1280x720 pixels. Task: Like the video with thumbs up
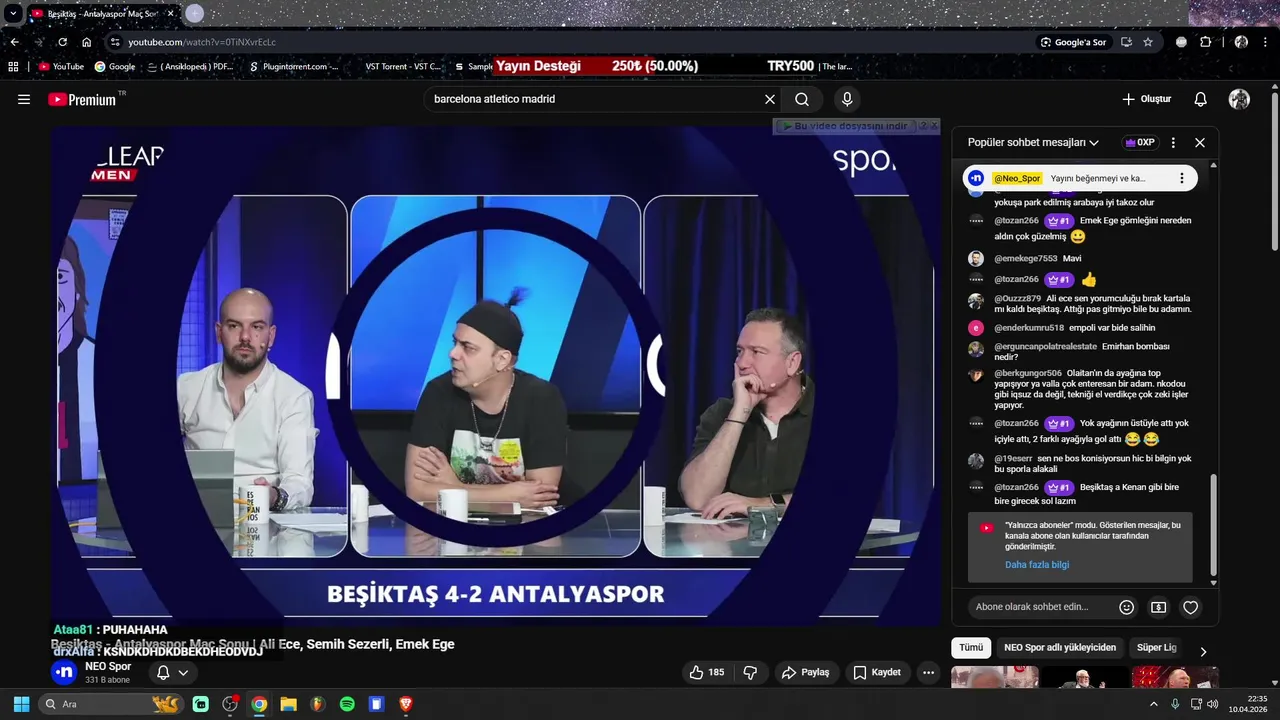706,672
